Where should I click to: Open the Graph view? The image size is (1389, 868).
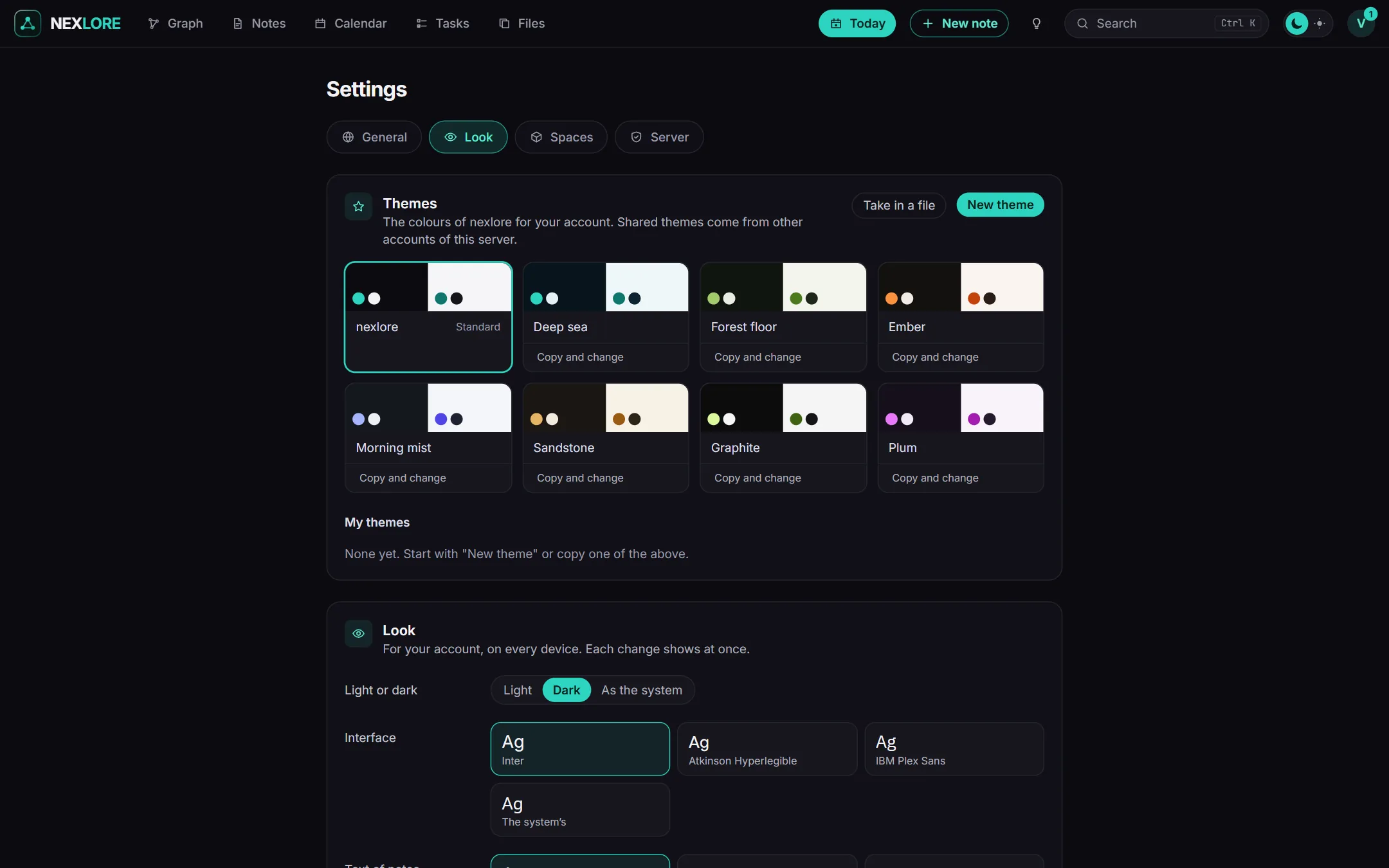(175, 24)
